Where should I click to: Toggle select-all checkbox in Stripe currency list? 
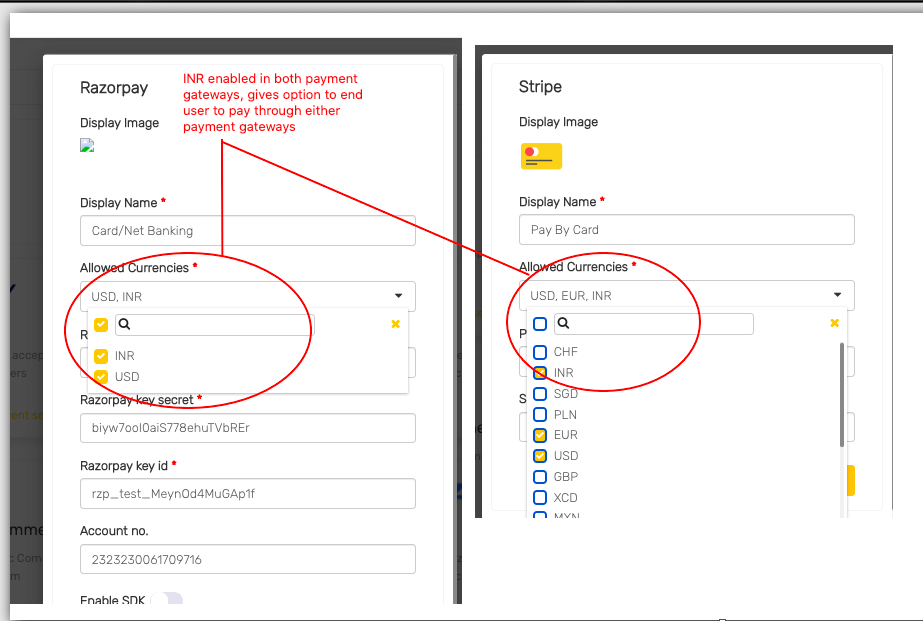540,324
